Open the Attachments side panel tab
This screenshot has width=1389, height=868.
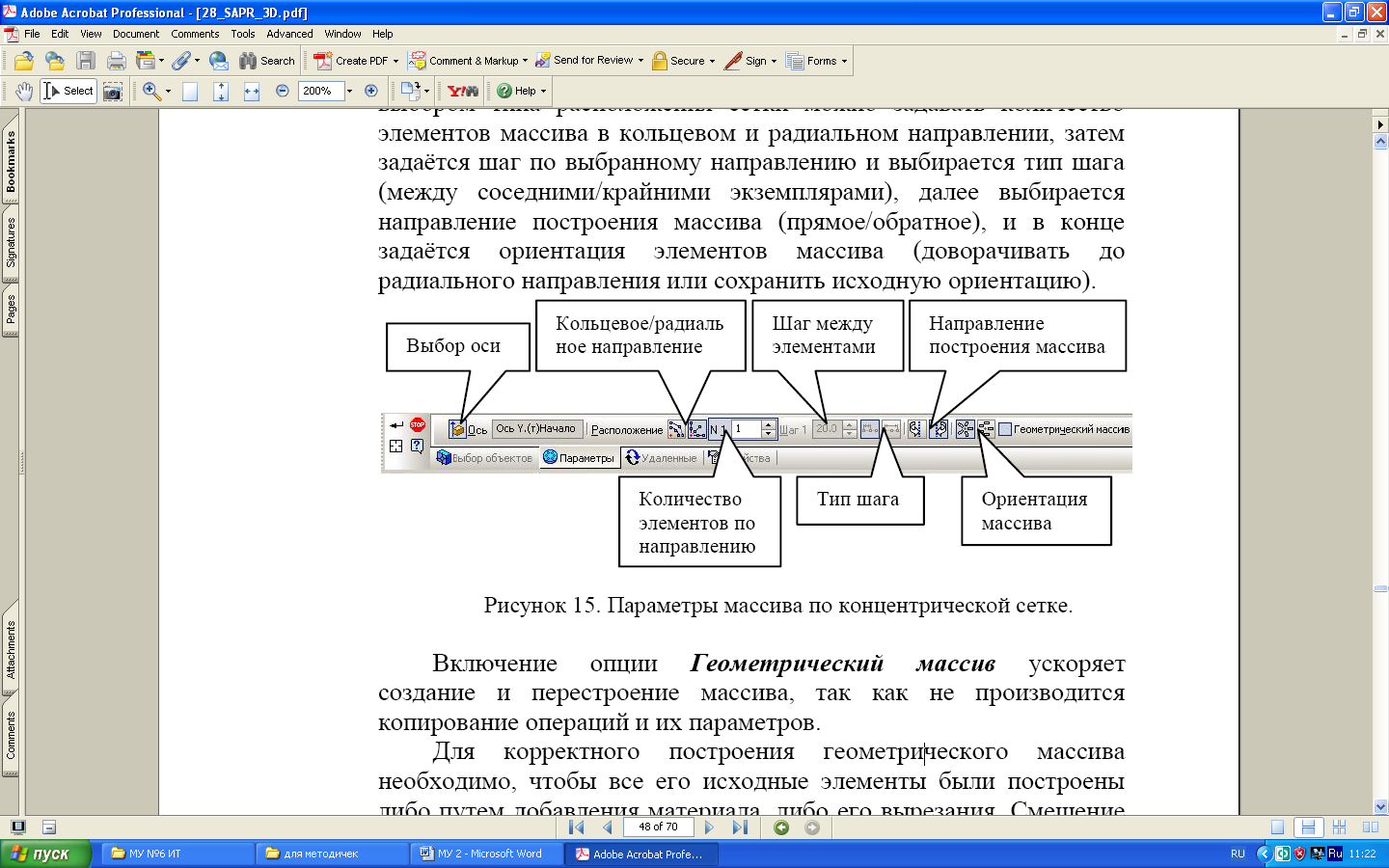tap(11, 650)
